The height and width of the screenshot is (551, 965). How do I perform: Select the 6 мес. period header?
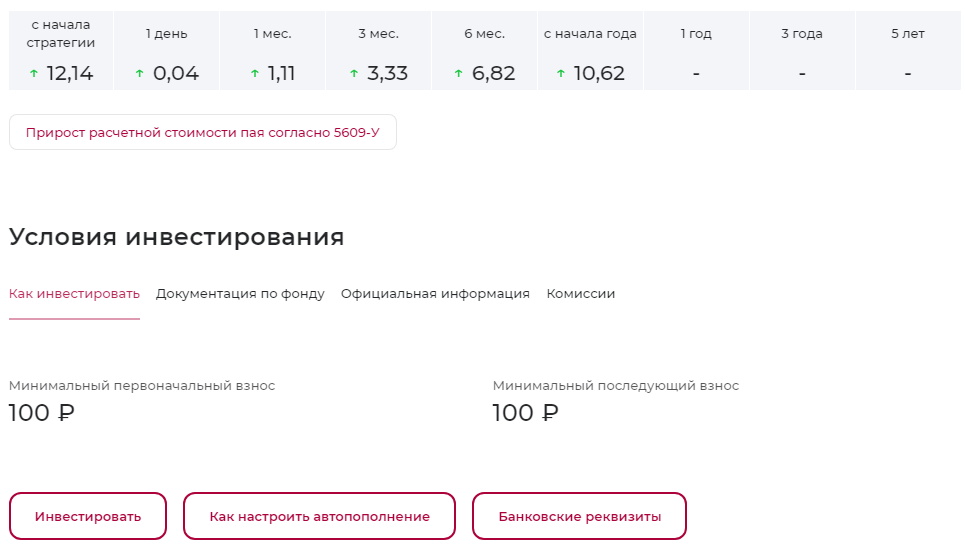click(484, 34)
